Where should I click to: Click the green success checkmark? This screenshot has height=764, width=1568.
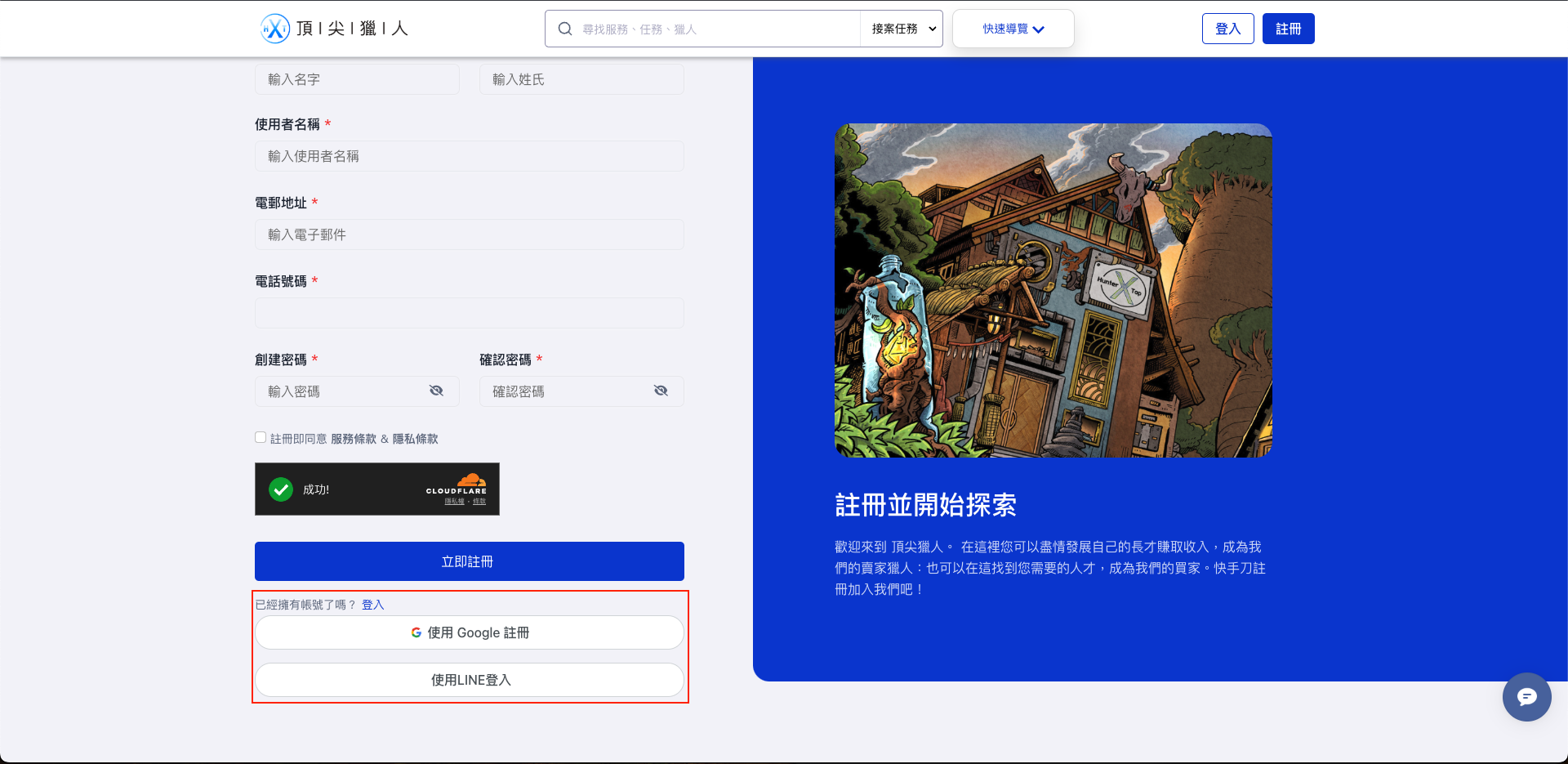(x=281, y=489)
